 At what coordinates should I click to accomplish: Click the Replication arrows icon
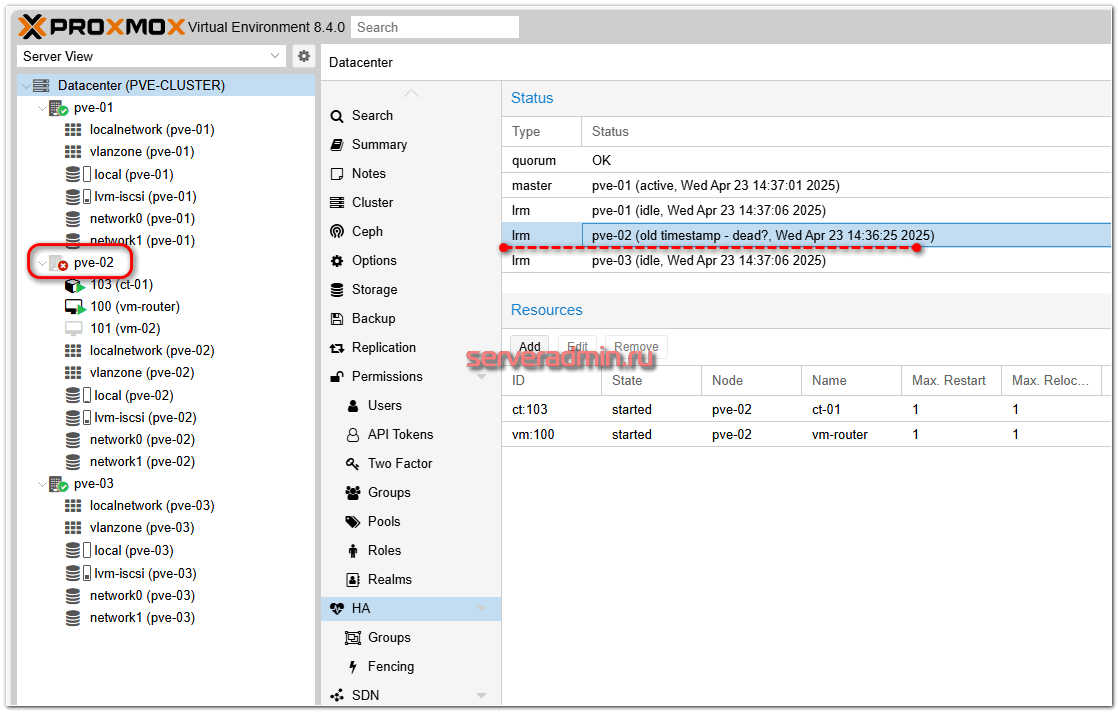[337, 348]
